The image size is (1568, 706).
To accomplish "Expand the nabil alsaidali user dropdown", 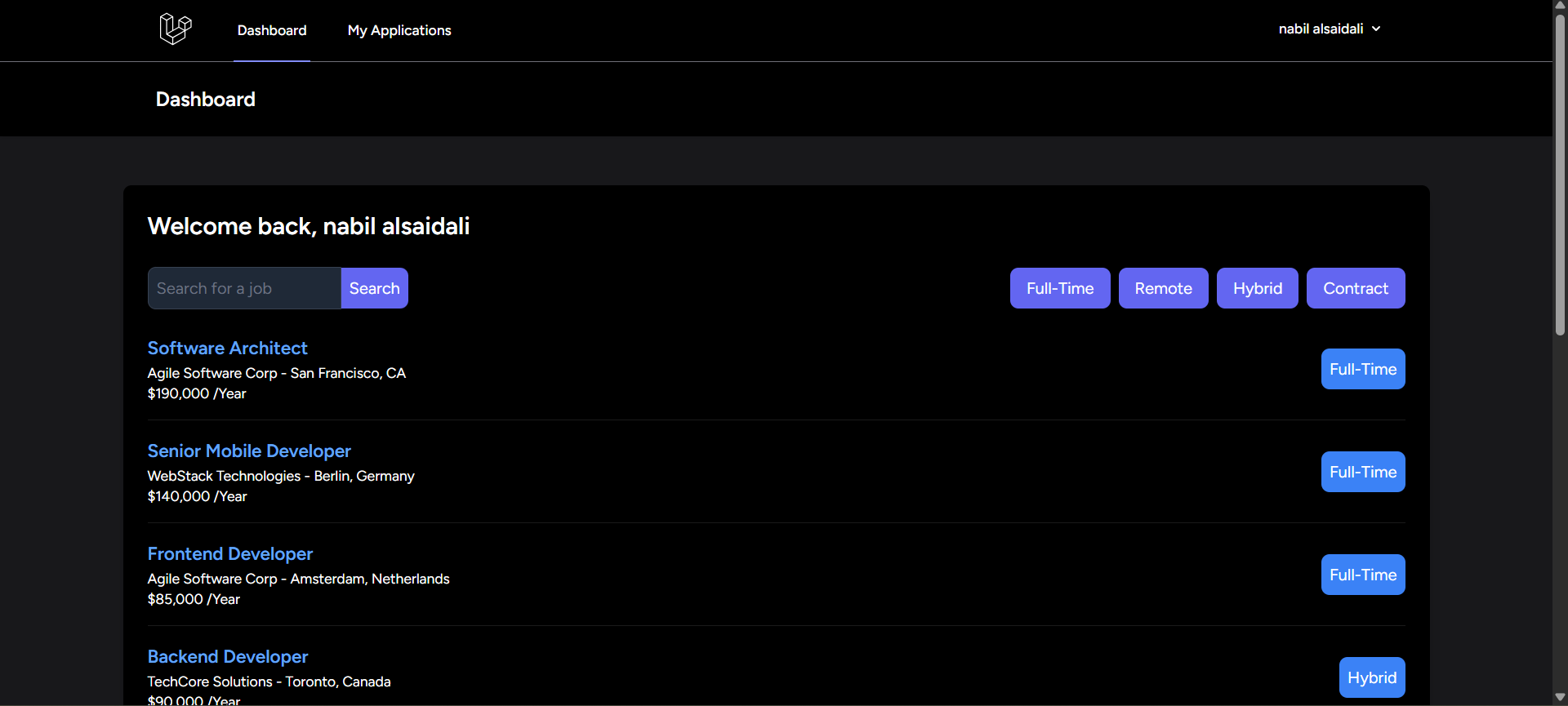I will pos(1321,29).
